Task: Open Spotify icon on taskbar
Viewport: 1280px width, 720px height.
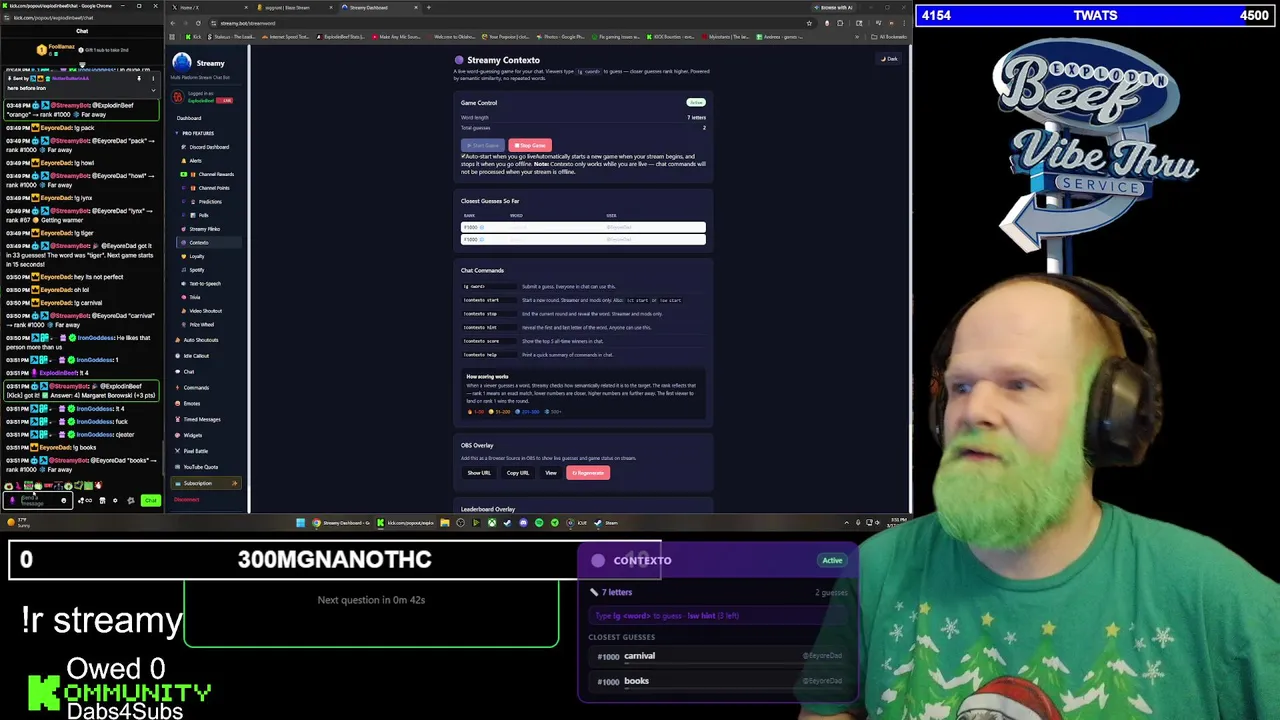Action: (x=539, y=522)
